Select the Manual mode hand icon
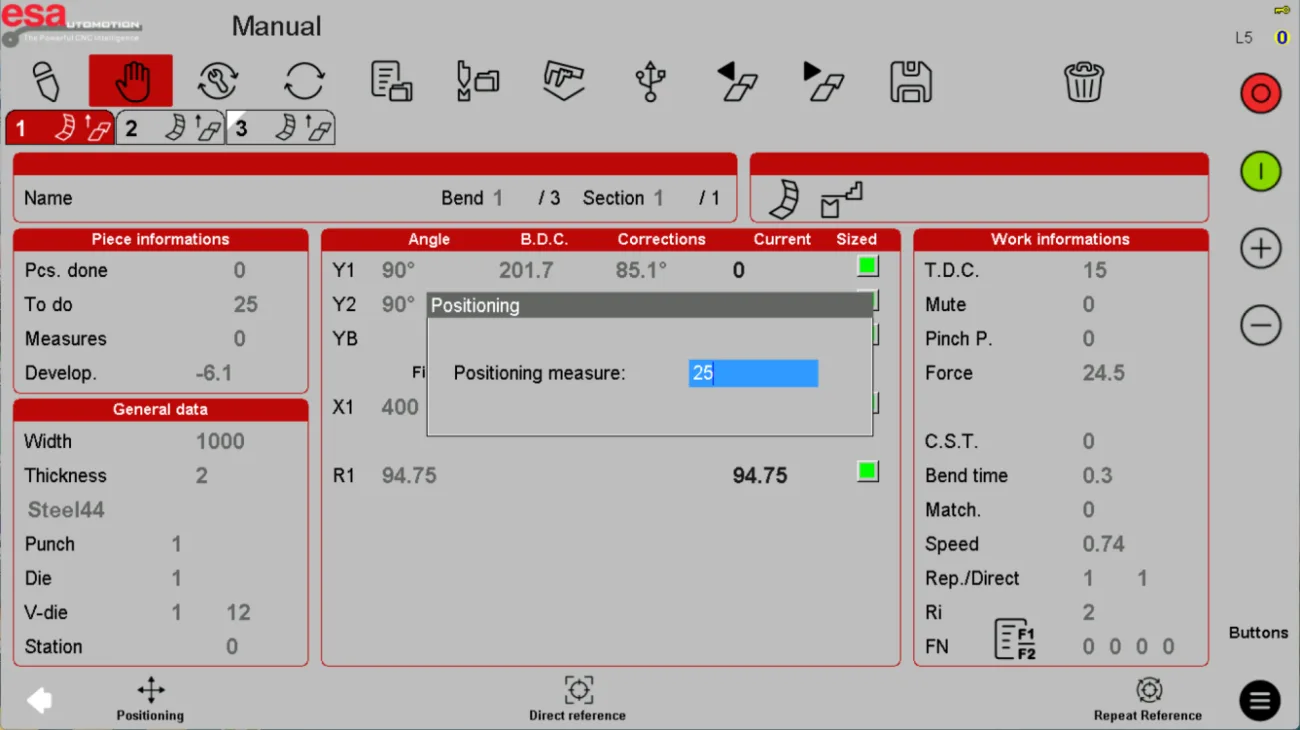Viewport: 1300px width, 730px height. click(x=131, y=81)
